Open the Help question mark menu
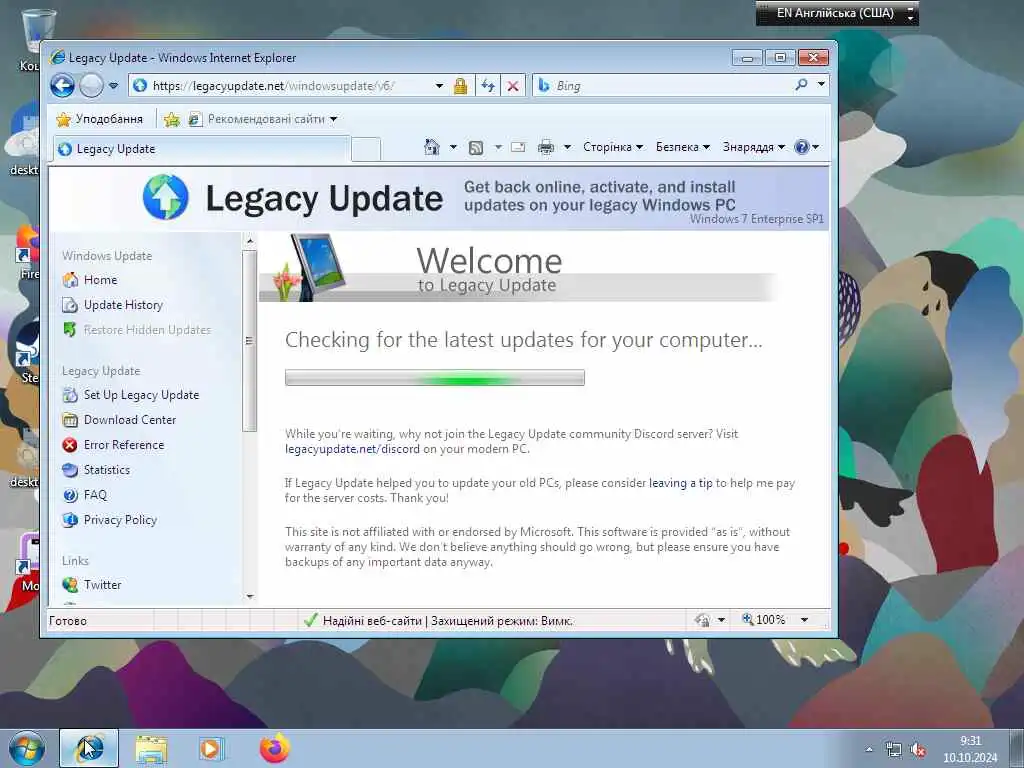Screen dimensions: 1024x768 (807, 147)
